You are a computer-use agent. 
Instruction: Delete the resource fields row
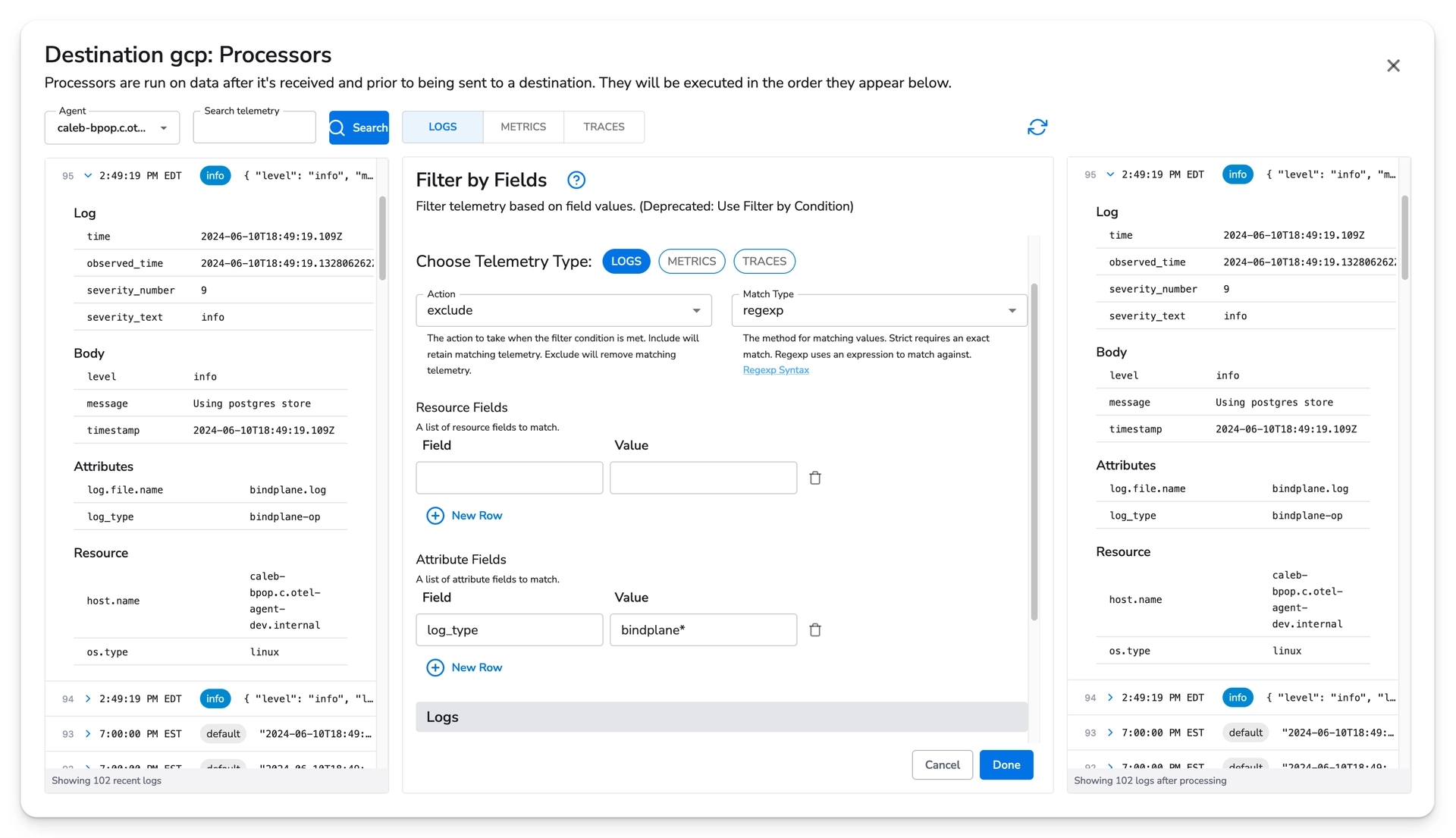815,479
